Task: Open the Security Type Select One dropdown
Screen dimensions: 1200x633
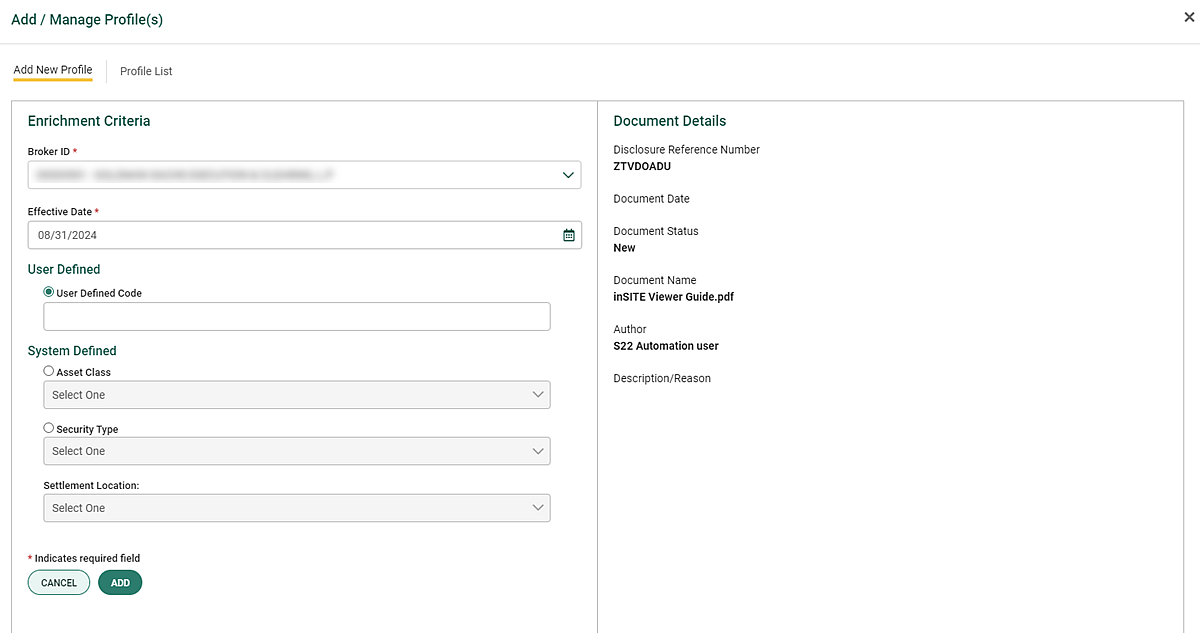Action: coord(297,451)
